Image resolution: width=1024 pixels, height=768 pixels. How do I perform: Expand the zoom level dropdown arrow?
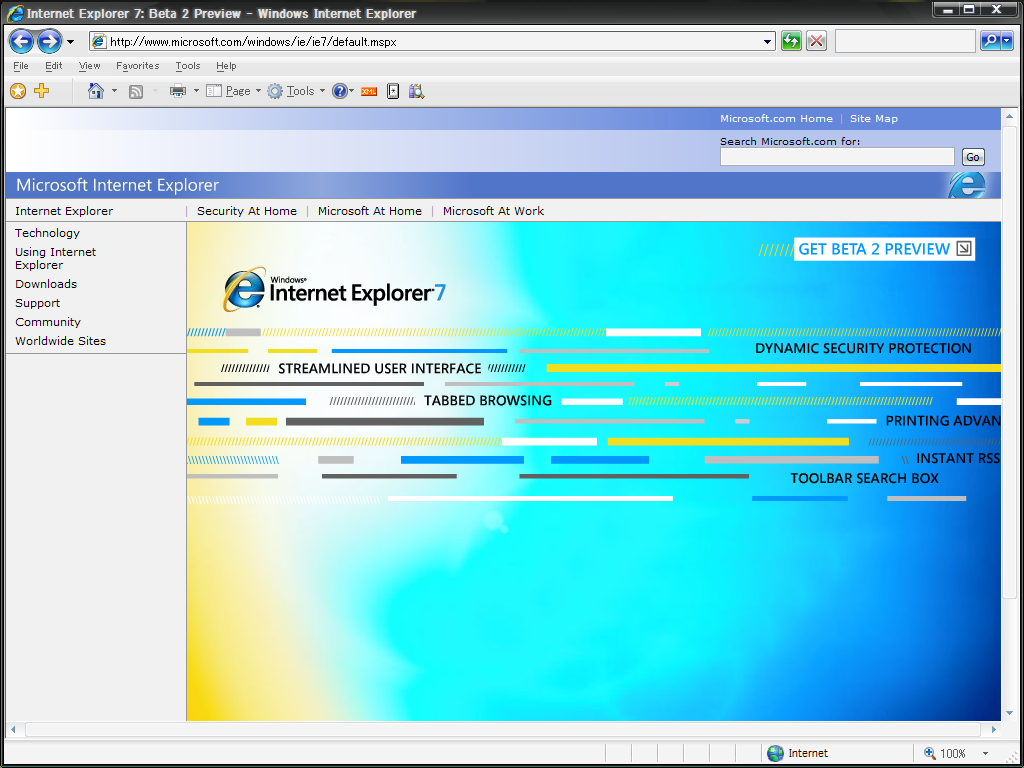tap(985, 754)
